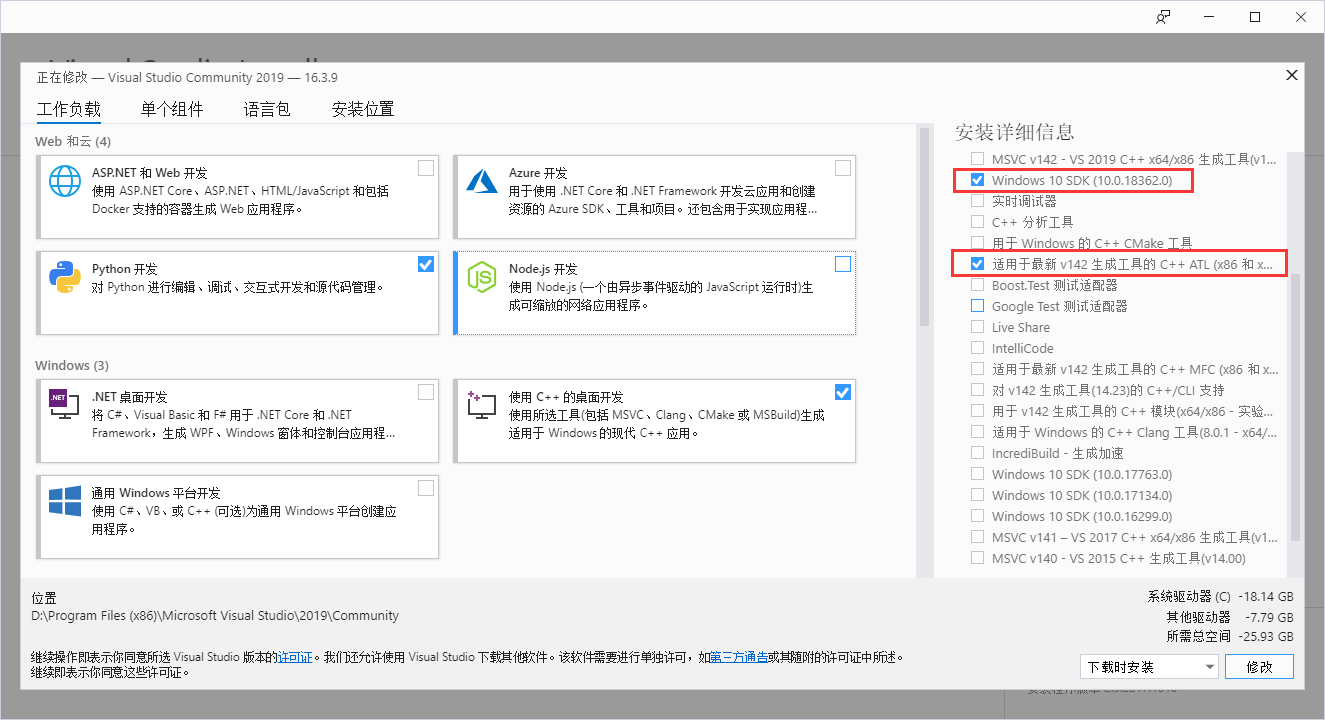This screenshot has height=720, width=1325.
Task: Uncheck the C++ ATL for v142 component
Action: click(x=977, y=264)
